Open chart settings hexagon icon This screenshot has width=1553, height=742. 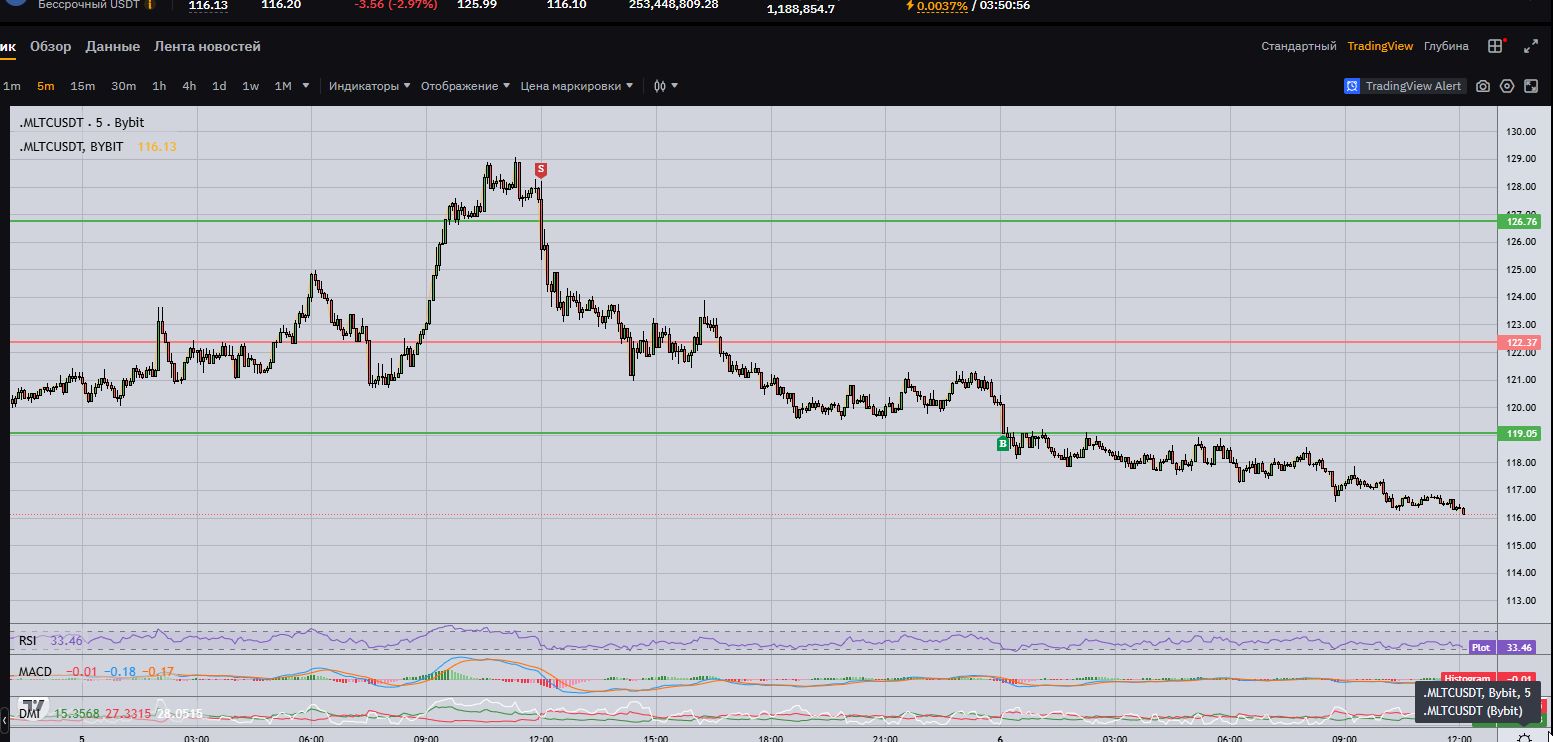tap(1507, 86)
